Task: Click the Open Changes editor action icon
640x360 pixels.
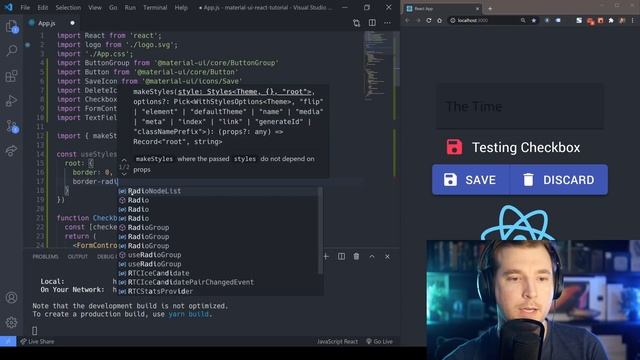Action: coord(356,23)
